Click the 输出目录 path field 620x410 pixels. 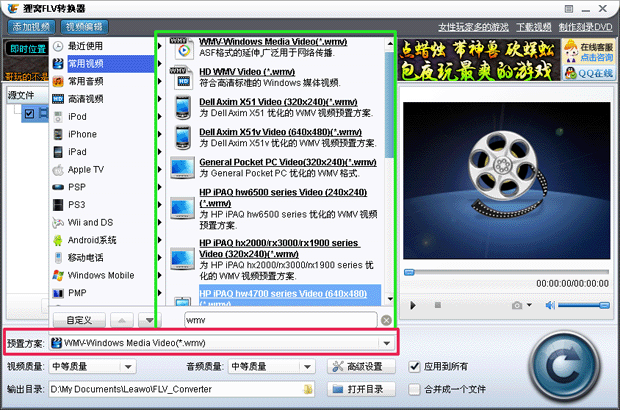pos(181,389)
